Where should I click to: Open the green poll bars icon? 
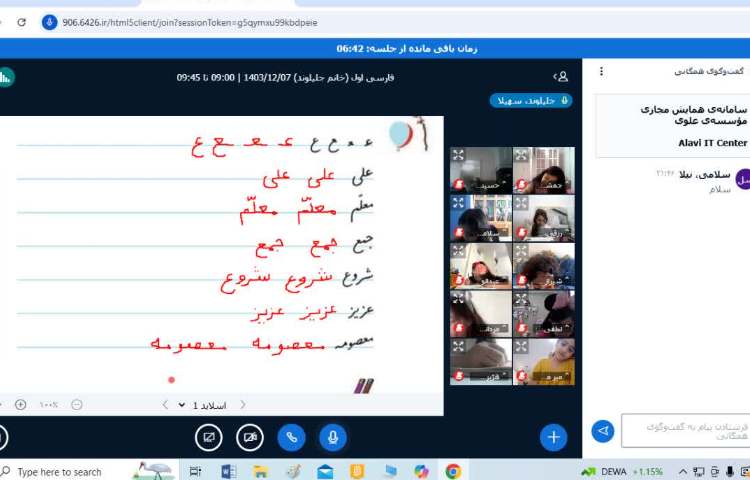point(6,77)
